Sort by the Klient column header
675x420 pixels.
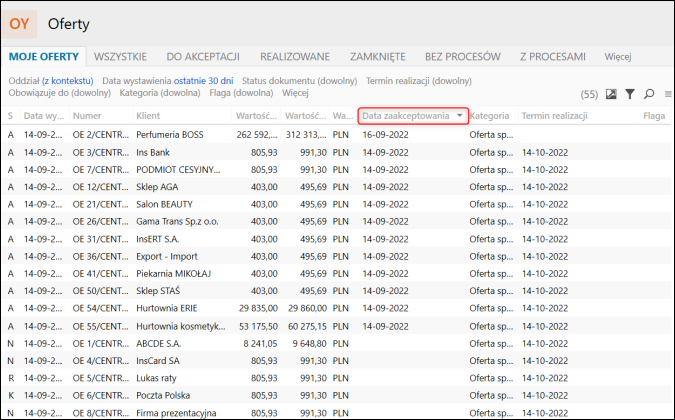coord(148,116)
